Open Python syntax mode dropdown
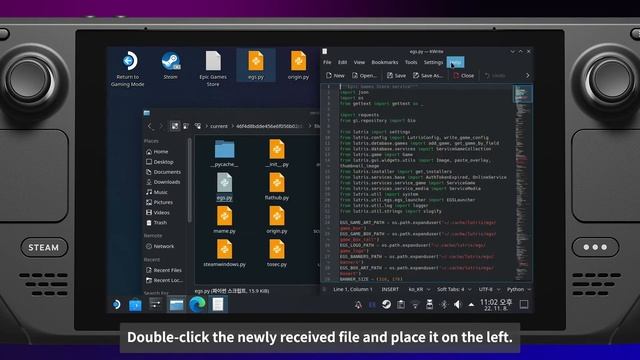640x360 pixels. point(519,289)
